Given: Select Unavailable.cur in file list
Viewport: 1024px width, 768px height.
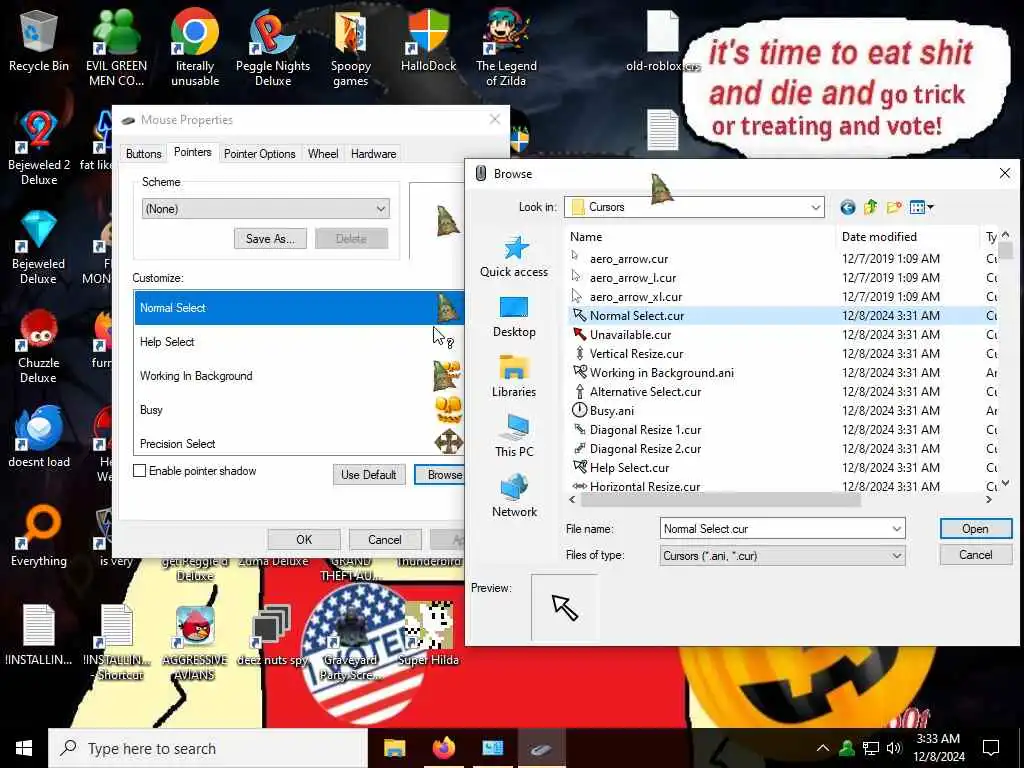Looking at the screenshot, I should point(630,335).
